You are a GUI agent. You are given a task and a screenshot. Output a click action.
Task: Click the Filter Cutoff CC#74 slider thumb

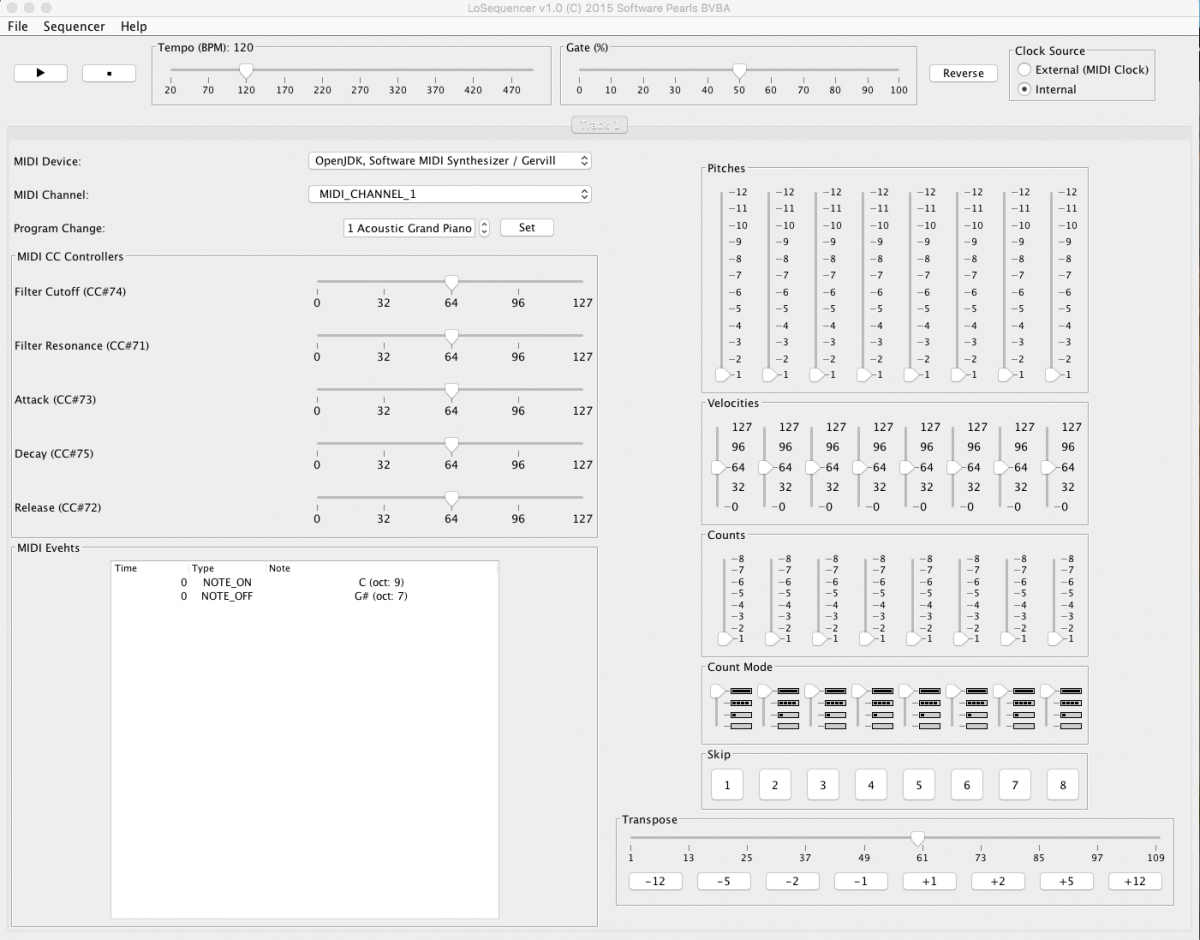(x=451, y=283)
